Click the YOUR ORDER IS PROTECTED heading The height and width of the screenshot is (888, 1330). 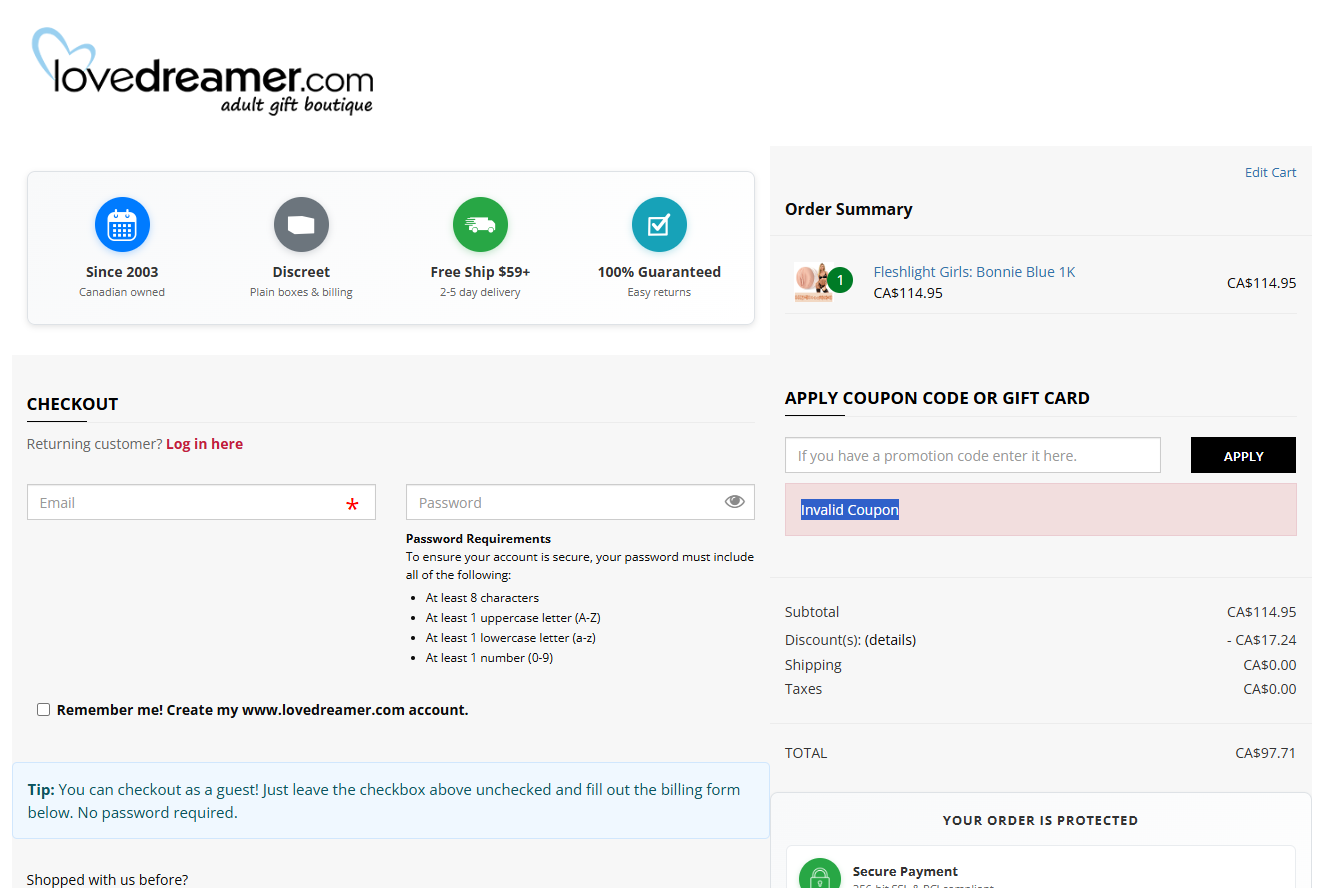(x=1040, y=820)
